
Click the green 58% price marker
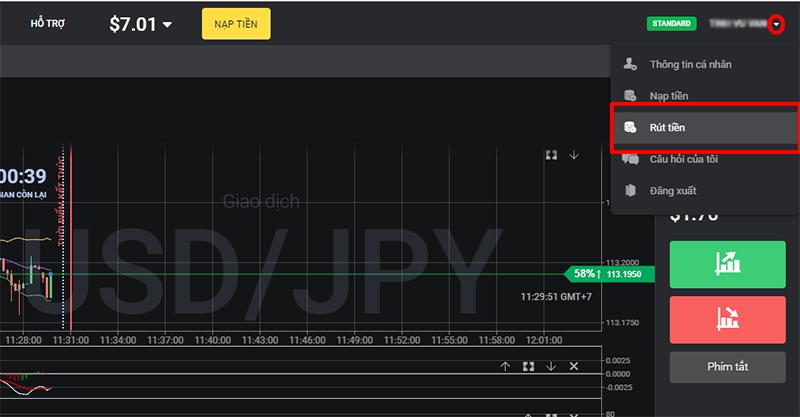click(x=581, y=274)
